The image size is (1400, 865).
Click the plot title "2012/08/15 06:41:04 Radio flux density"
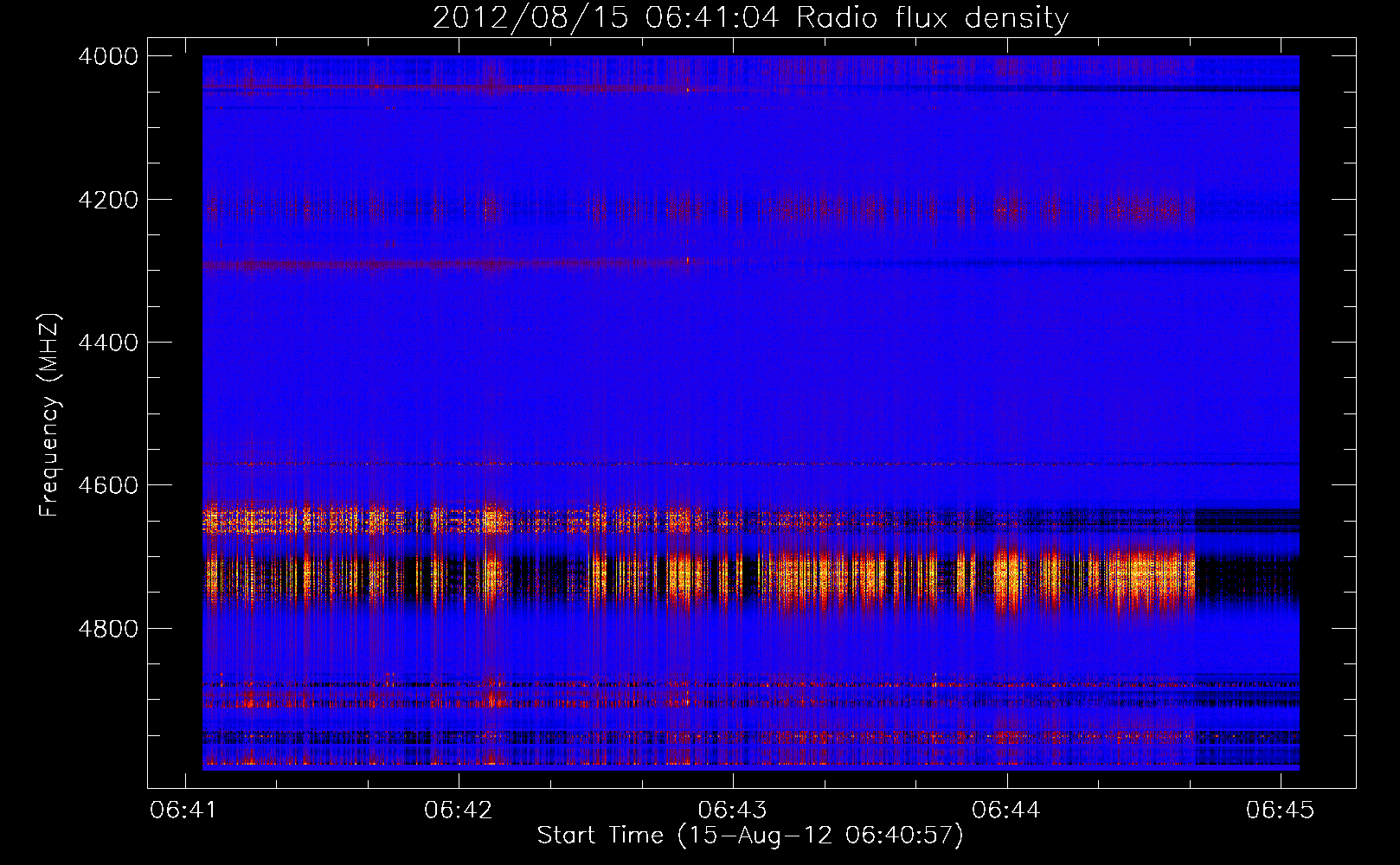pos(750,18)
